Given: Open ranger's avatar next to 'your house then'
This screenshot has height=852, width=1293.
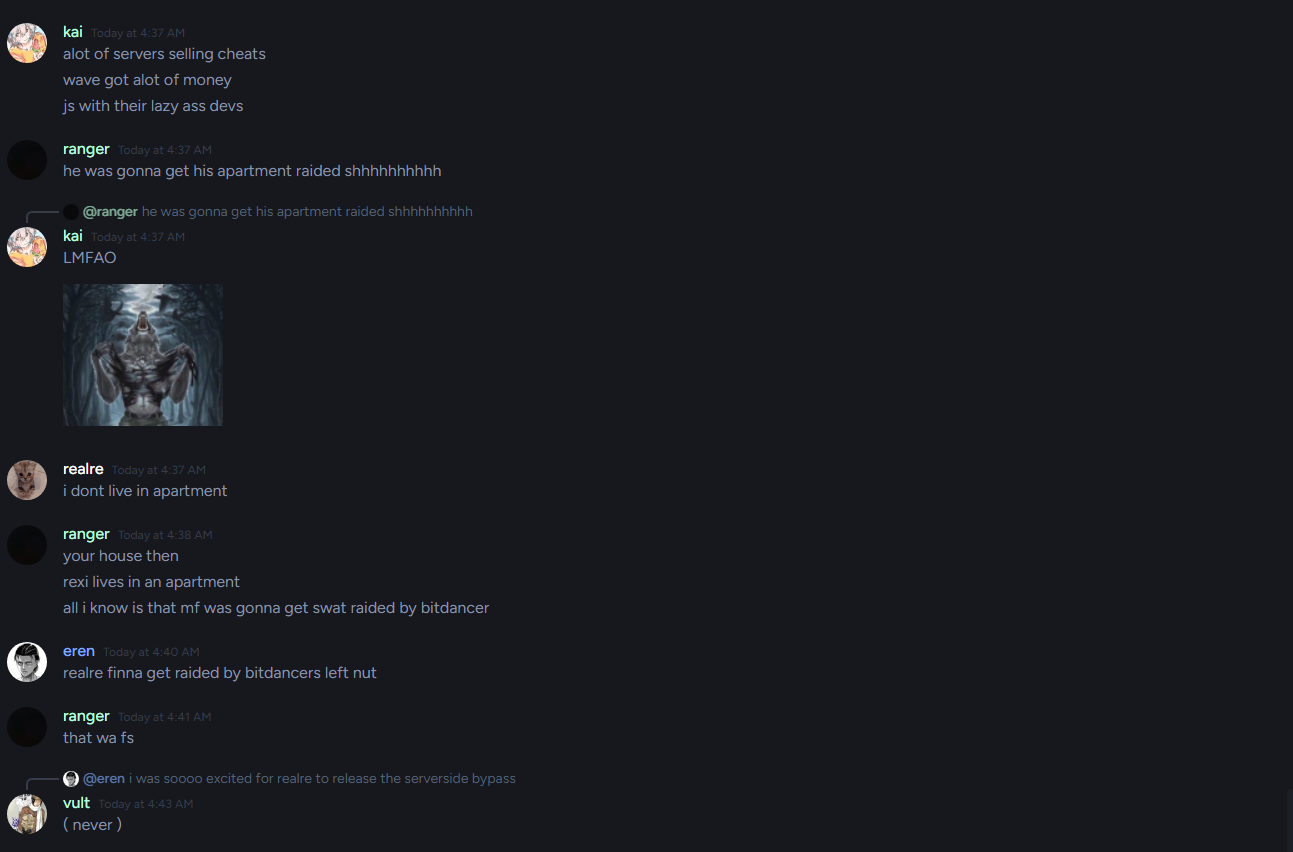Looking at the screenshot, I should click(x=27, y=545).
